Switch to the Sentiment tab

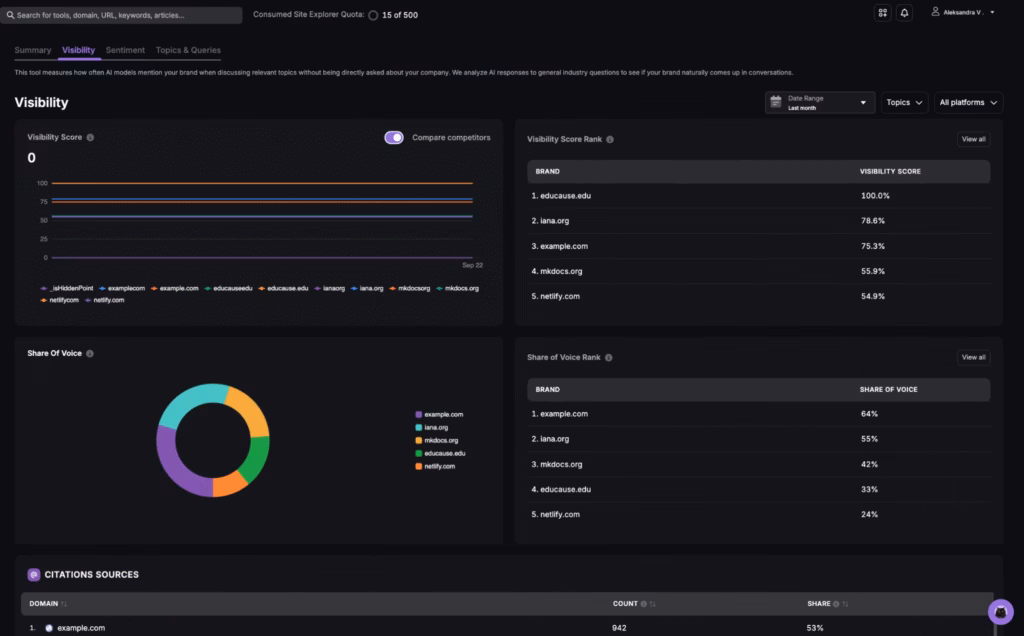point(125,49)
